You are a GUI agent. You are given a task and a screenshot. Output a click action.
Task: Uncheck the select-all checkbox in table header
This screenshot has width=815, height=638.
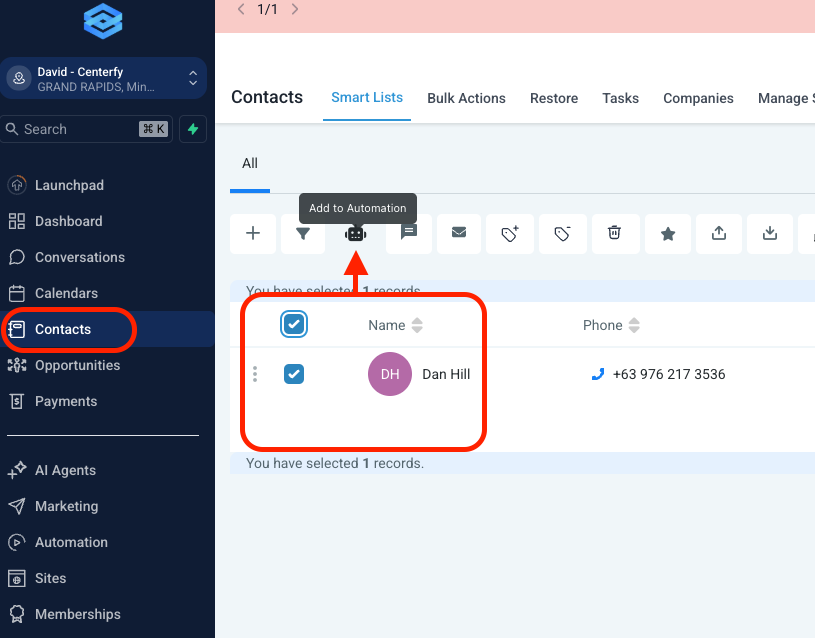[294, 324]
